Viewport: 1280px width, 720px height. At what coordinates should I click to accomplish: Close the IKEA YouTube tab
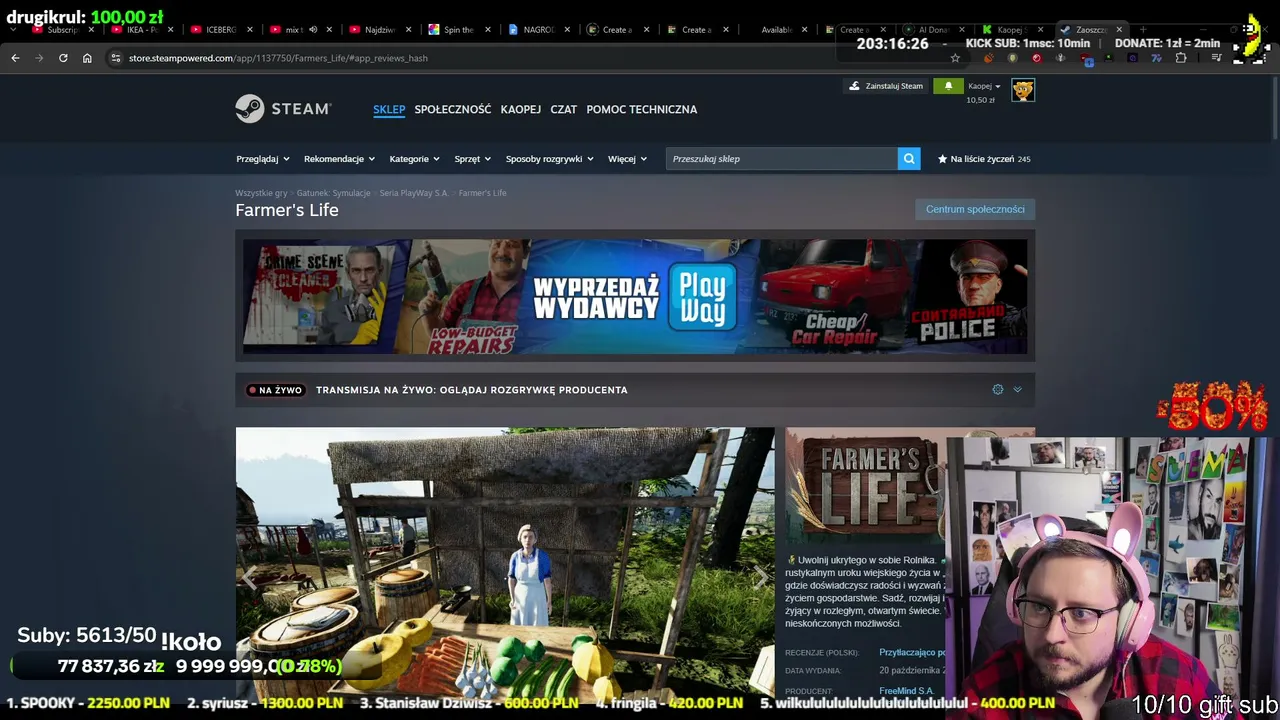click(x=171, y=30)
